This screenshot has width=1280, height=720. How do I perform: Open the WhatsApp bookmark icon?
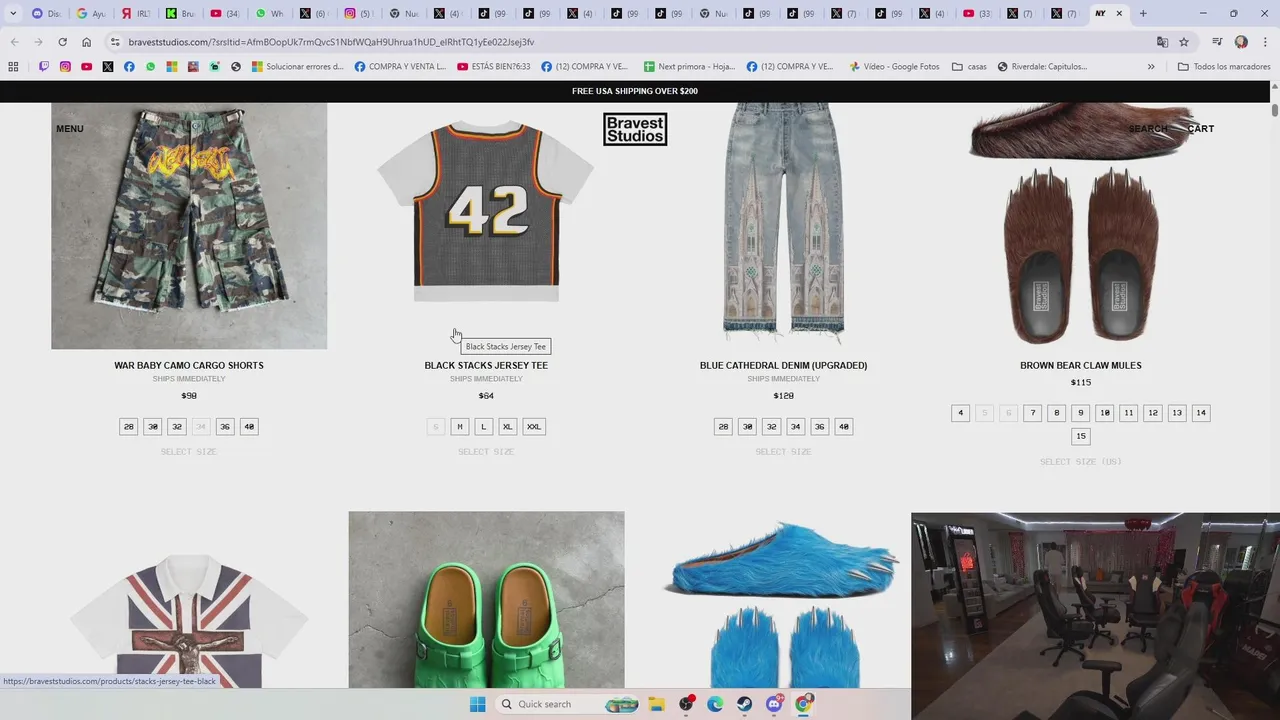(x=151, y=67)
